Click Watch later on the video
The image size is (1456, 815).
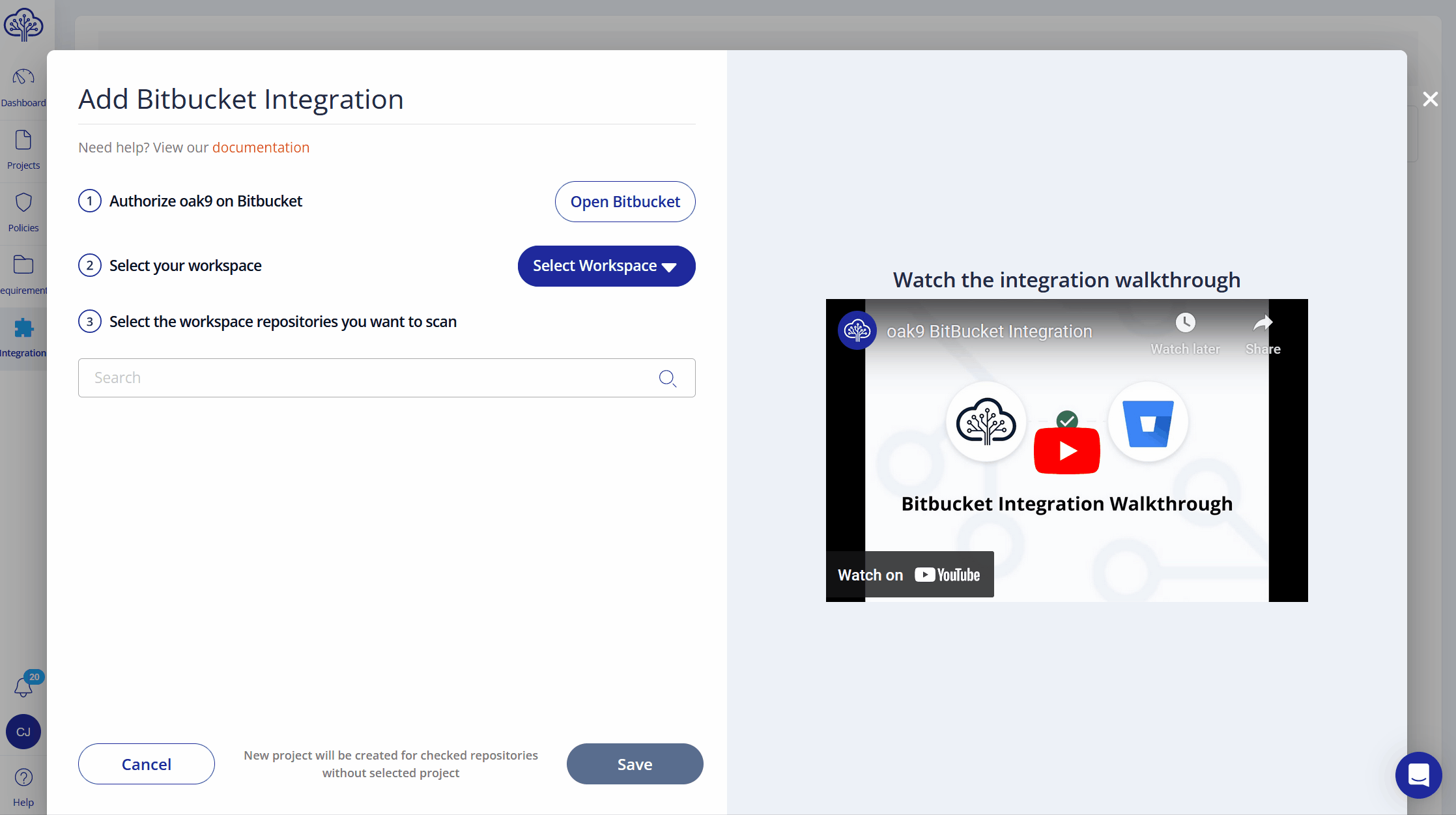click(1185, 334)
